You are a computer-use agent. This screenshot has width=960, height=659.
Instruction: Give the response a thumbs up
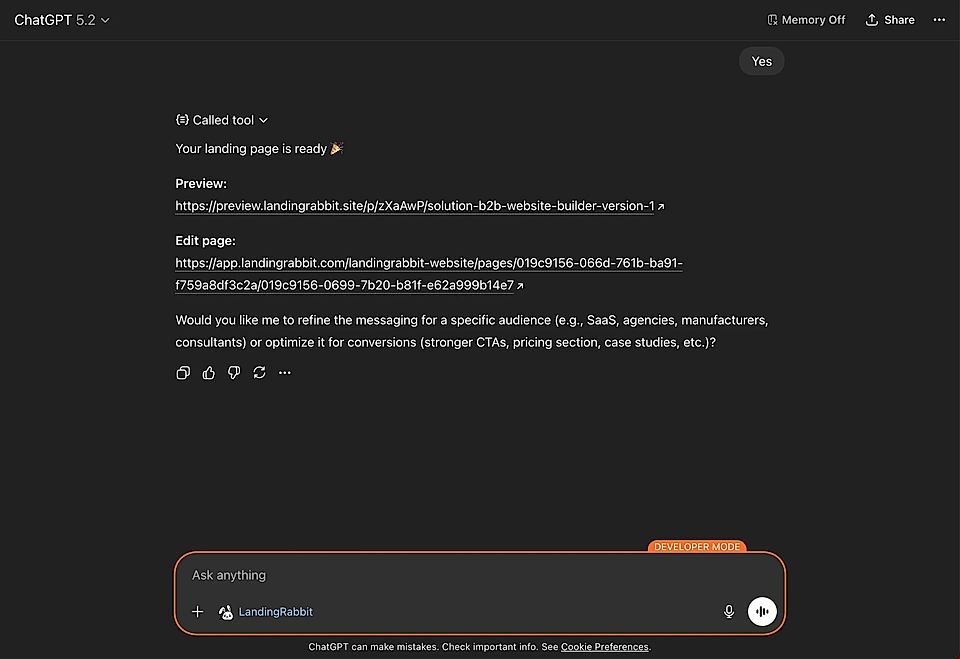208,372
